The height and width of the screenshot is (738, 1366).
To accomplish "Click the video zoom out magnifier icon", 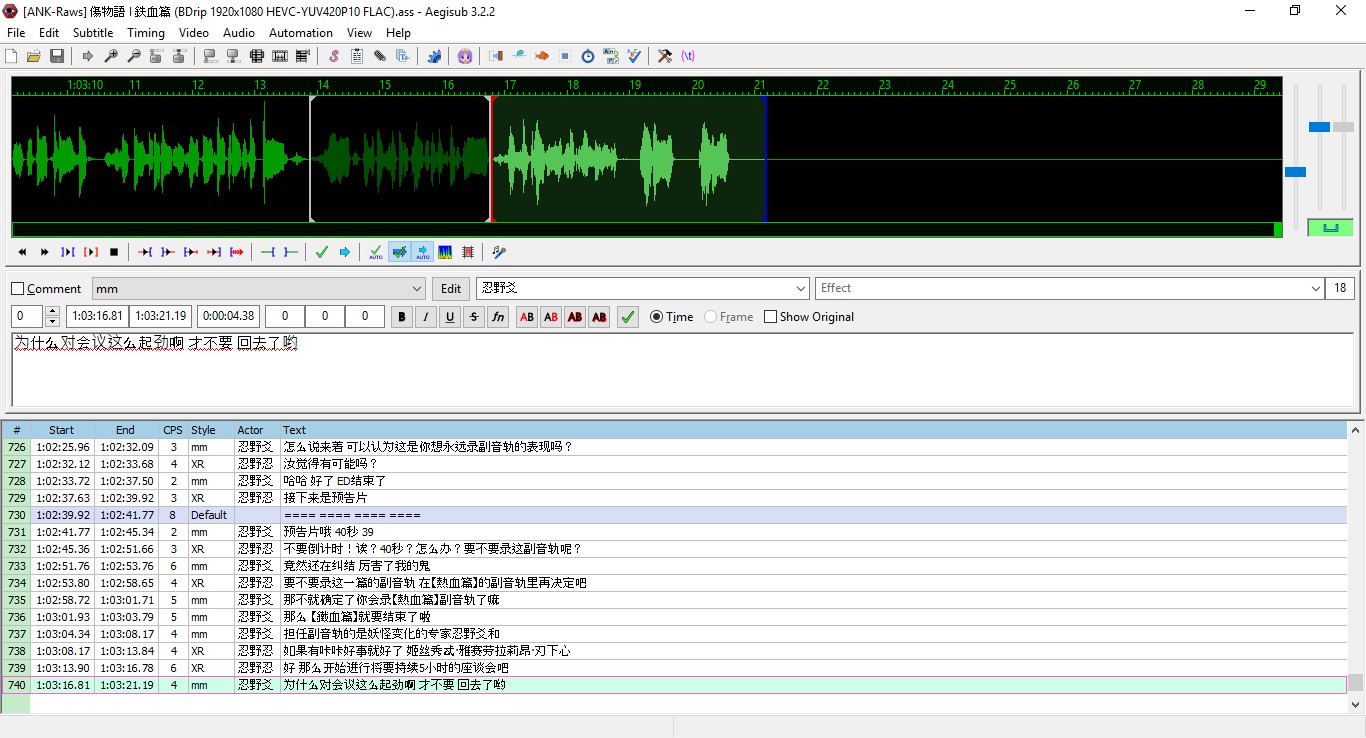I will click(x=134, y=56).
